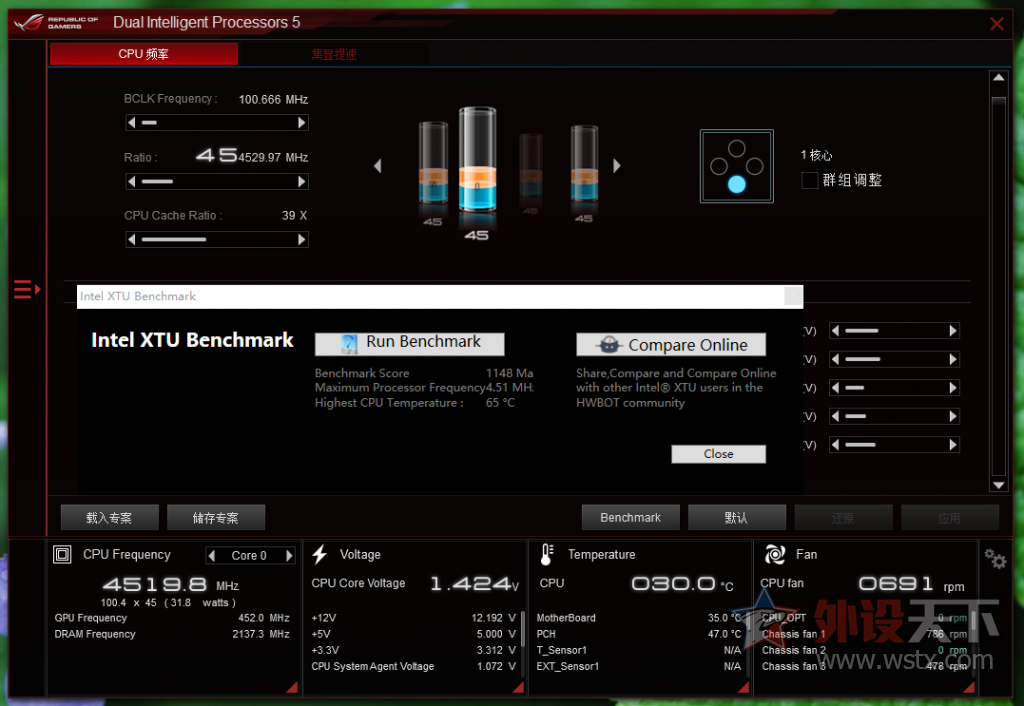
Task: Open the red side menu expand icon
Action: 27,289
